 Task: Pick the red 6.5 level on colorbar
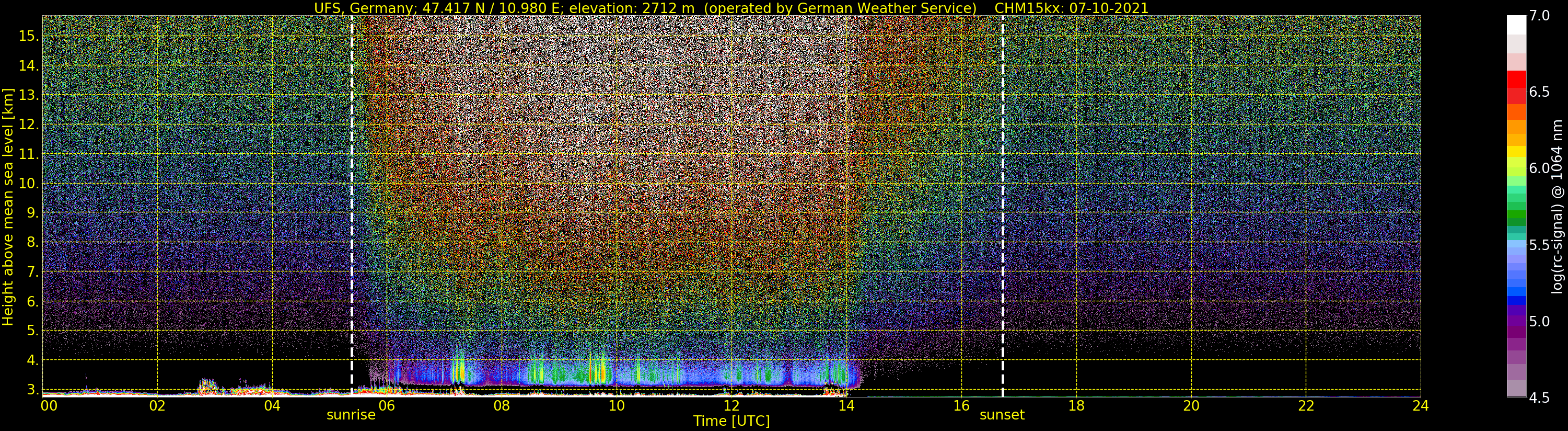click(x=1516, y=92)
